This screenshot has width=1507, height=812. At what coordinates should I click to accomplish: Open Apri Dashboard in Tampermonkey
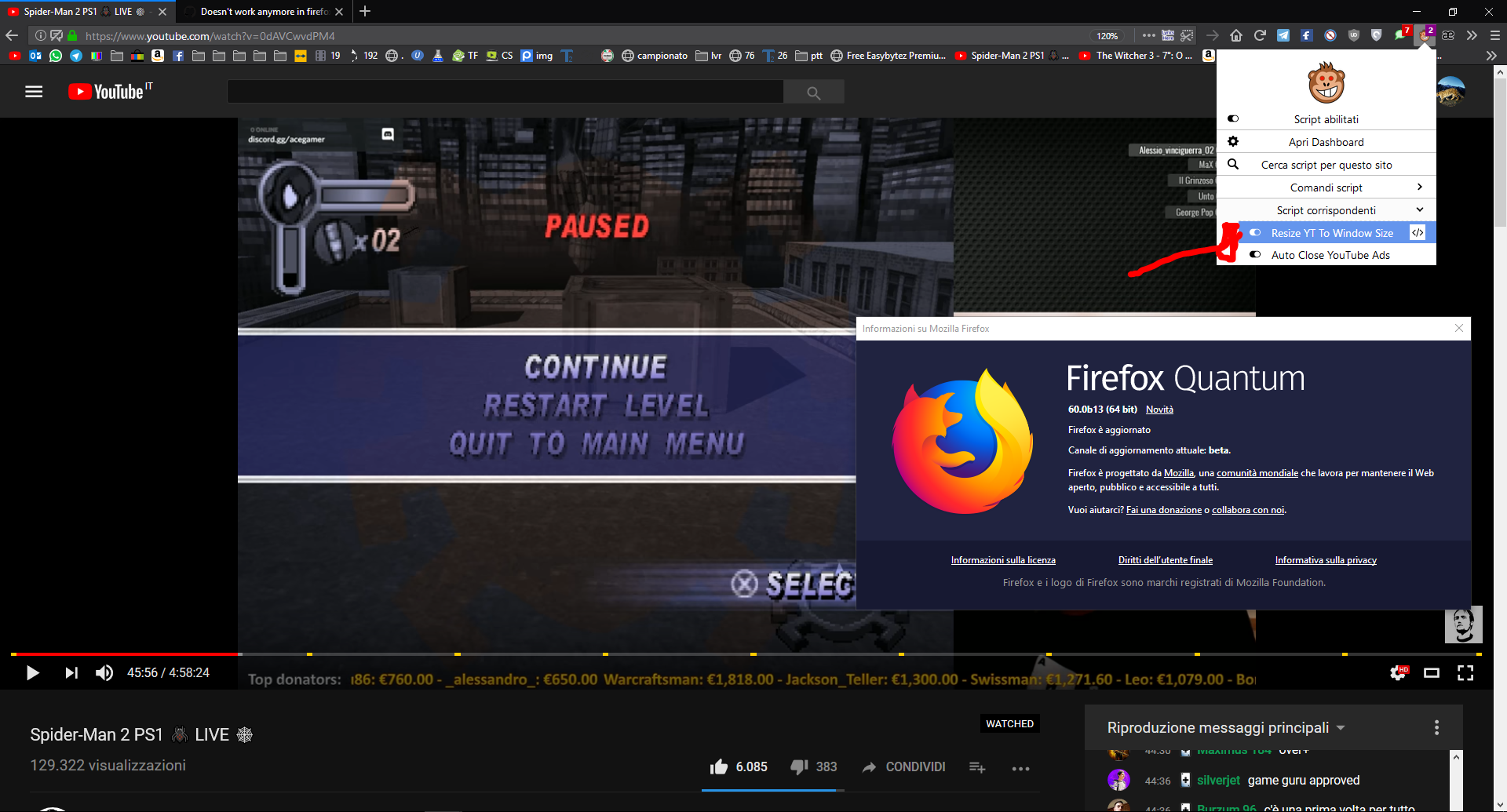coord(1326,142)
